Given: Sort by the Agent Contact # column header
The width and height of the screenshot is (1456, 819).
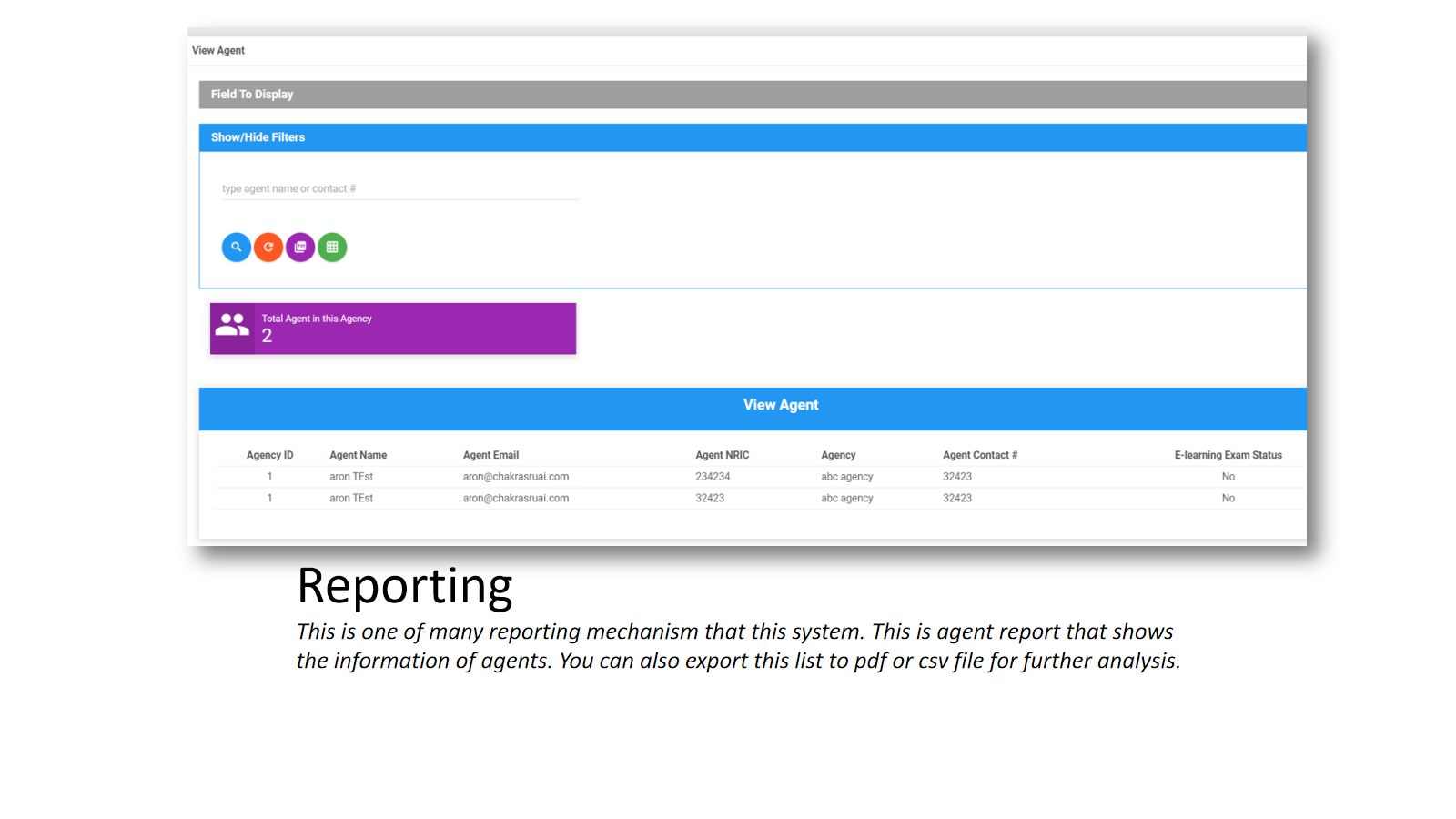Looking at the screenshot, I should point(980,455).
